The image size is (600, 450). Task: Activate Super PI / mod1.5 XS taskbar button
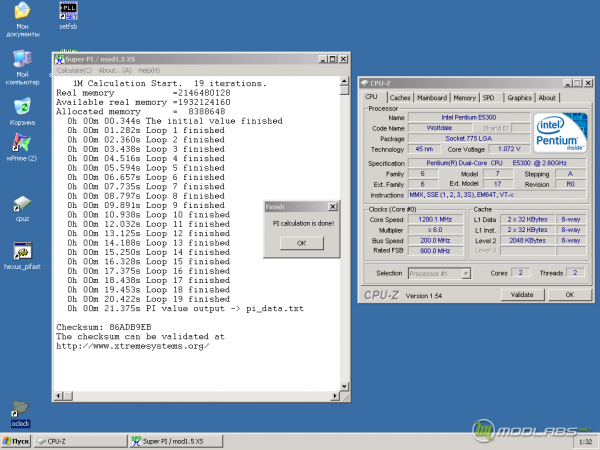coord(175,441)
